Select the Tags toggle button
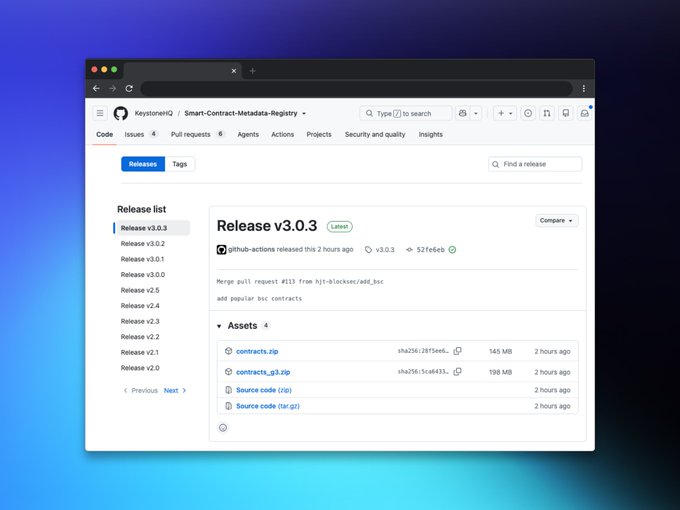 coord(180,164)
